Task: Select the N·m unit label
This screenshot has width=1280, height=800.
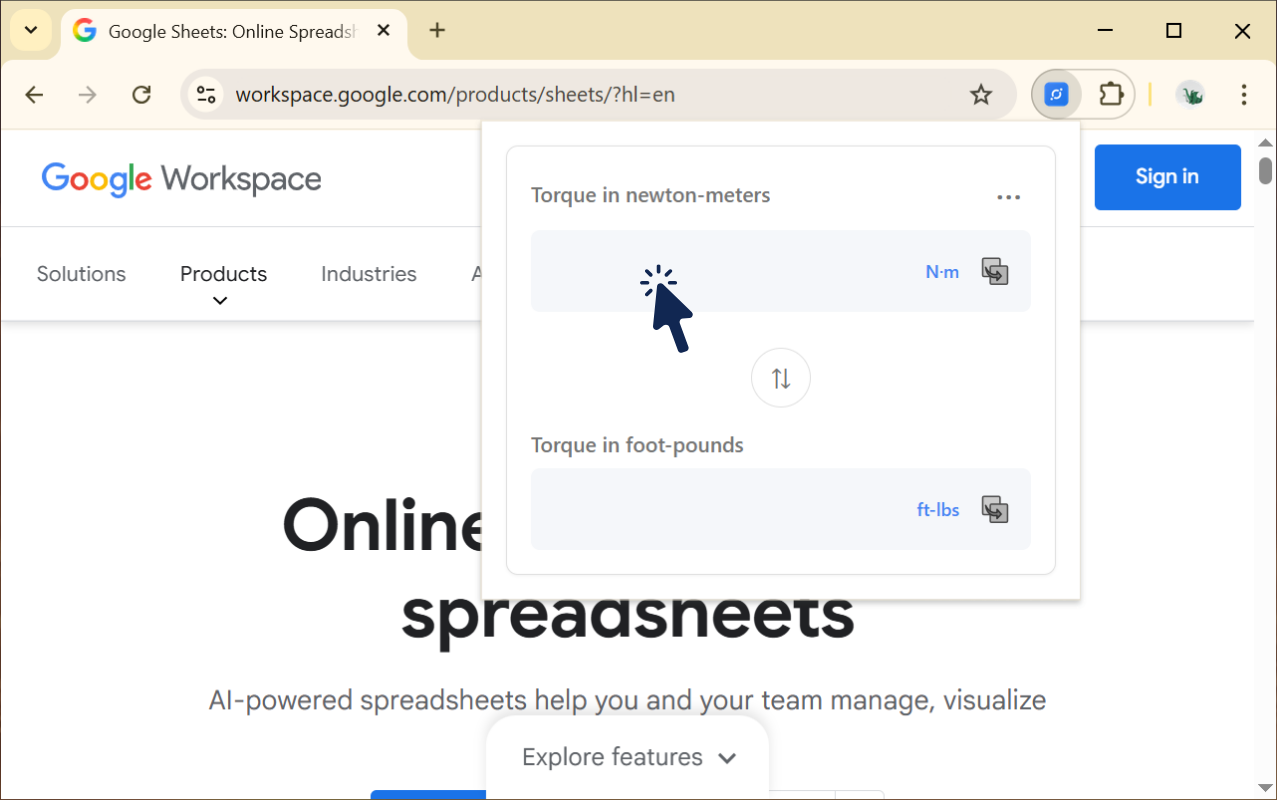Action: pos(942,272)
